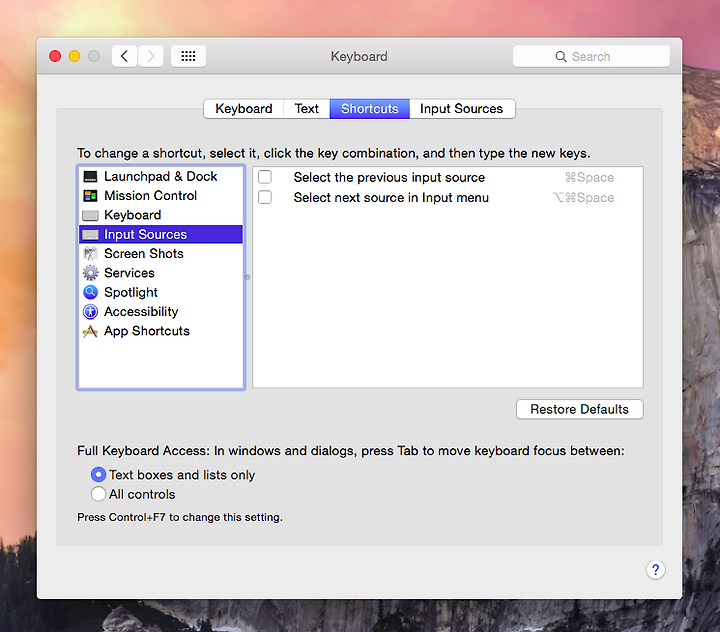
Task: Click the ⌘Space key combination
Action: (x=589, y=177)
